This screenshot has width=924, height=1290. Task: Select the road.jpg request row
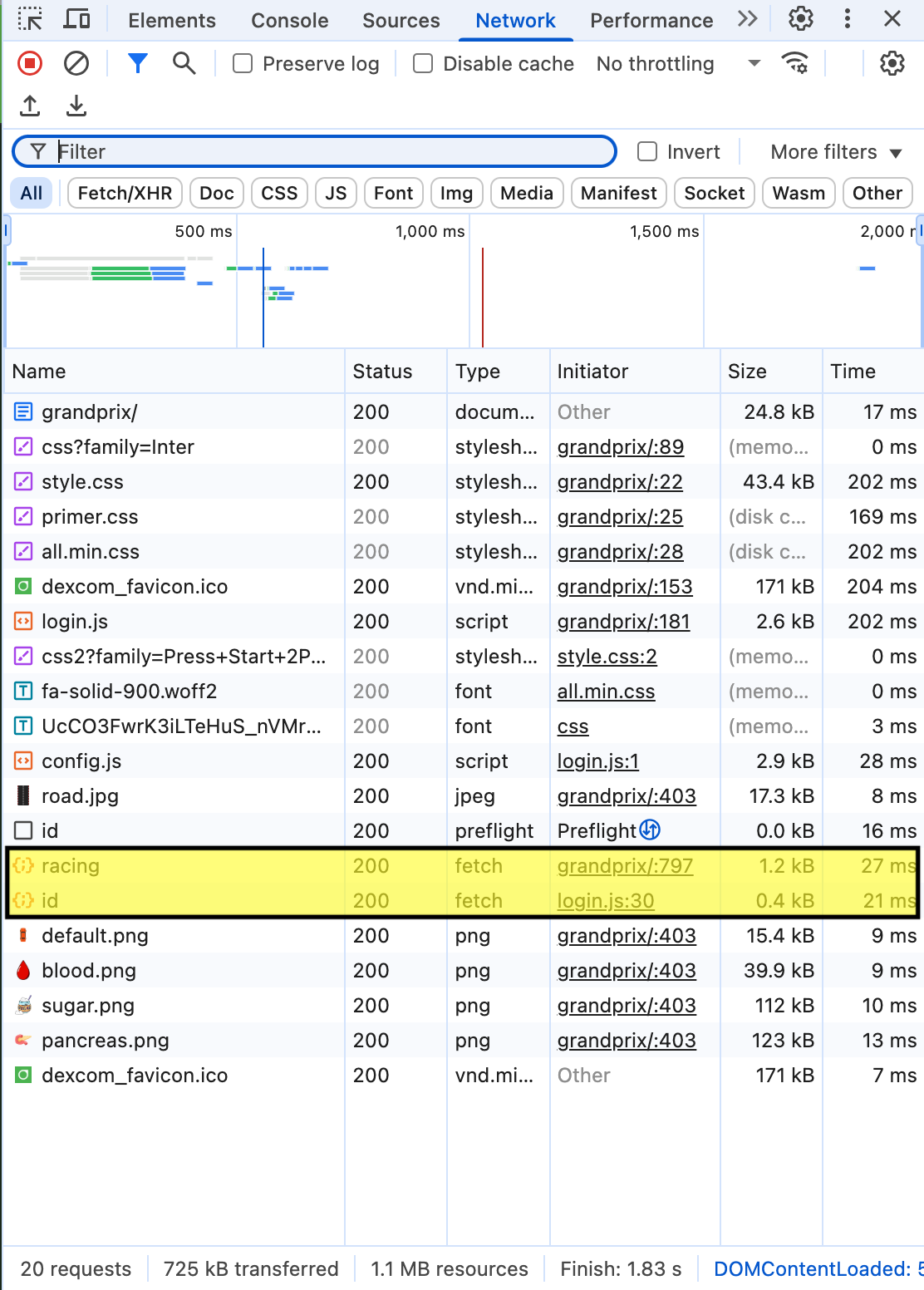[464, 796]
